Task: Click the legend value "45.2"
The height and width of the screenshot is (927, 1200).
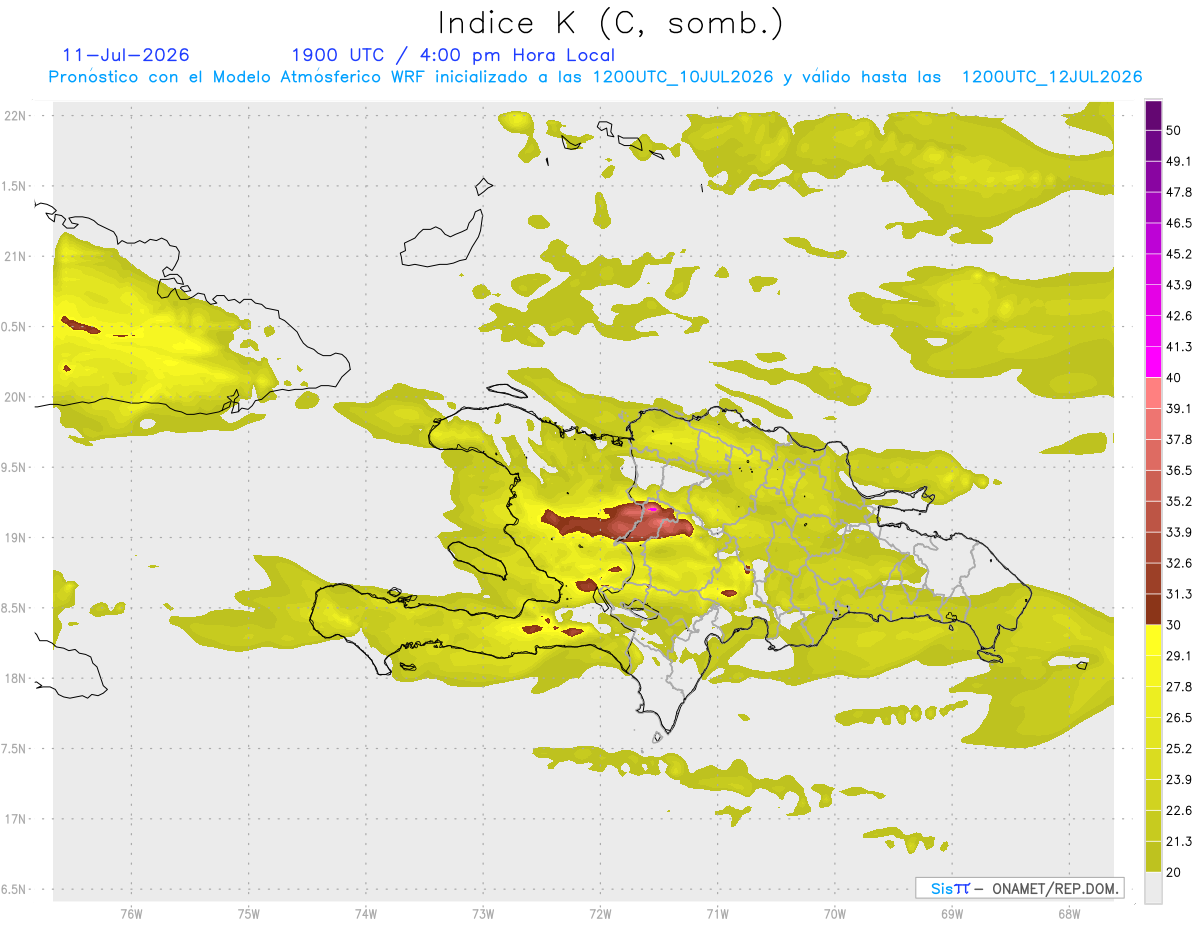Action: pyautogui.click(x=1180, y=254)
